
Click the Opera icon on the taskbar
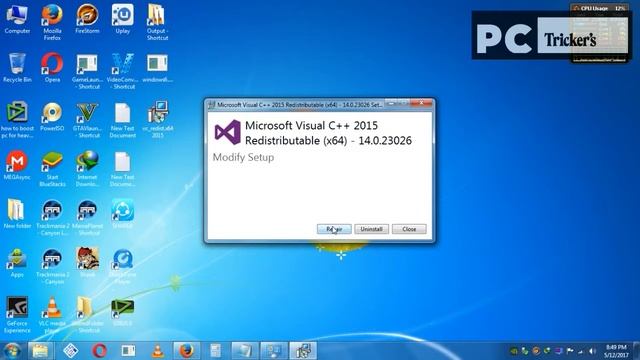coord(99,351)
